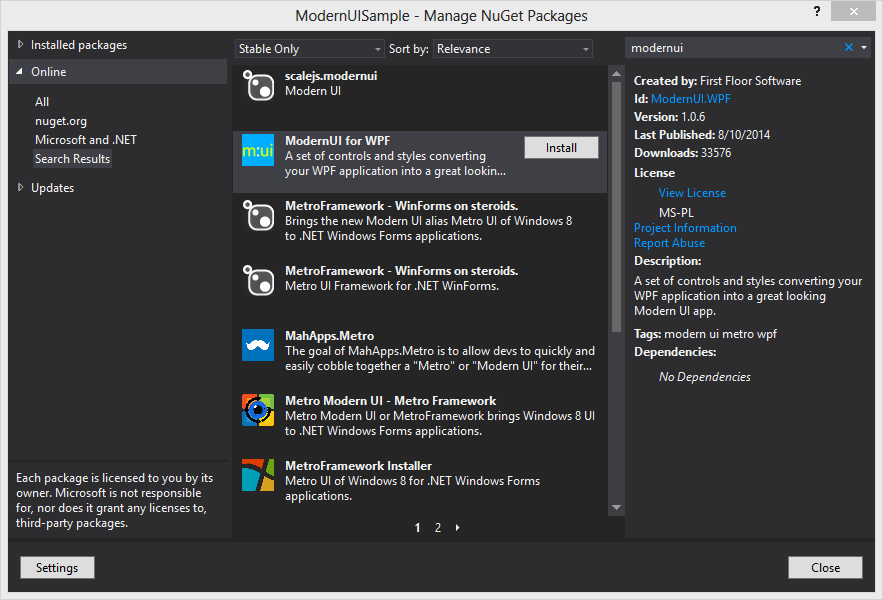
Task: Open the search box dropdown arrow
Action: [864, 48]
